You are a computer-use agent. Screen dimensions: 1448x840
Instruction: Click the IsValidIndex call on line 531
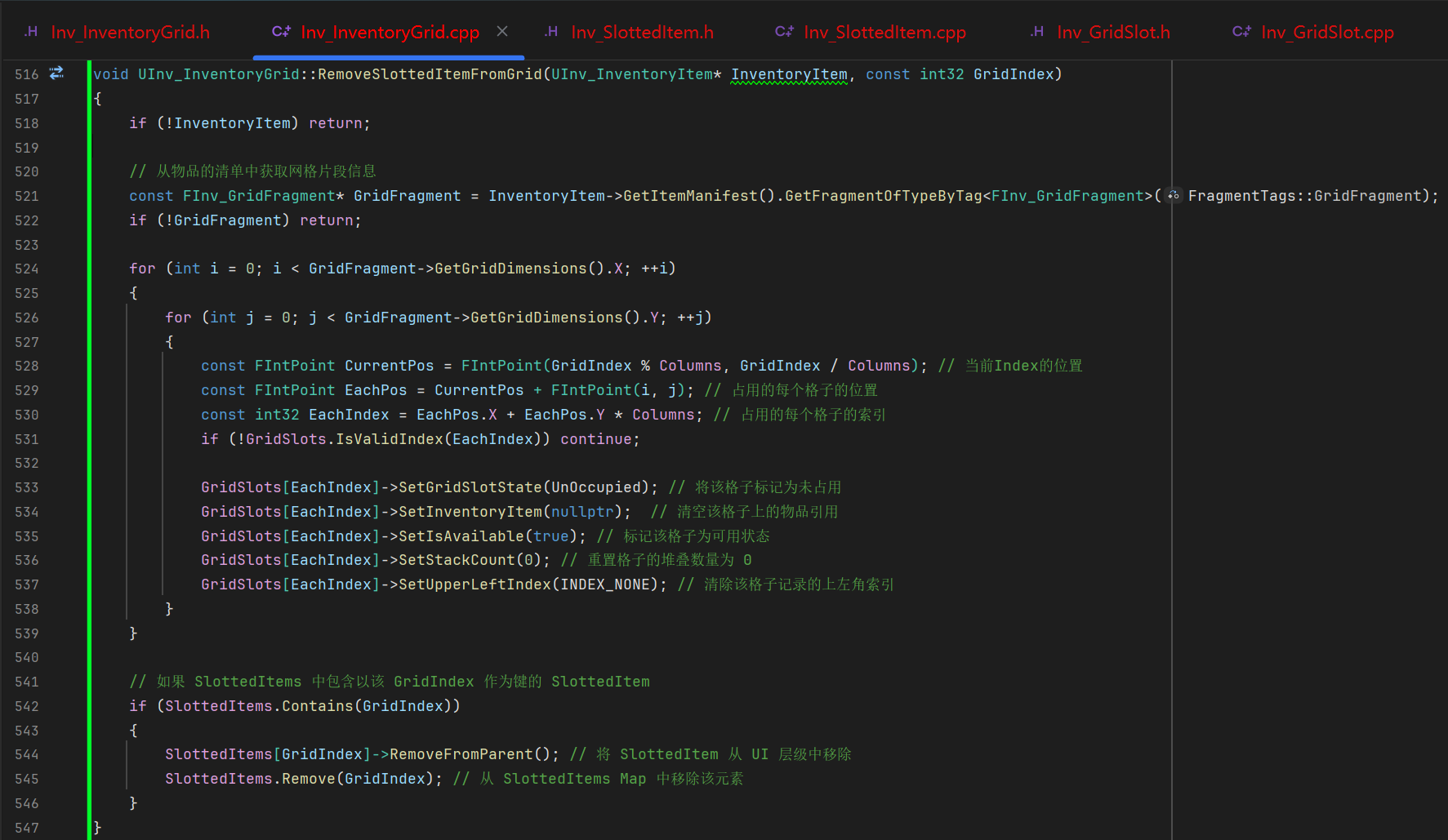click(390, 439)
